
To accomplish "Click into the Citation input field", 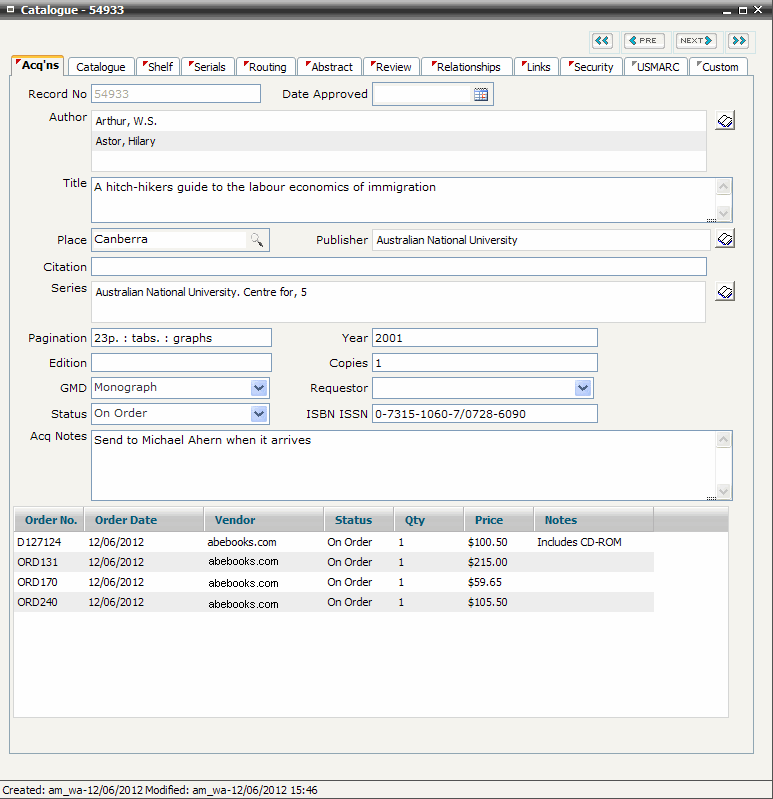I will [x=398, y=267].
